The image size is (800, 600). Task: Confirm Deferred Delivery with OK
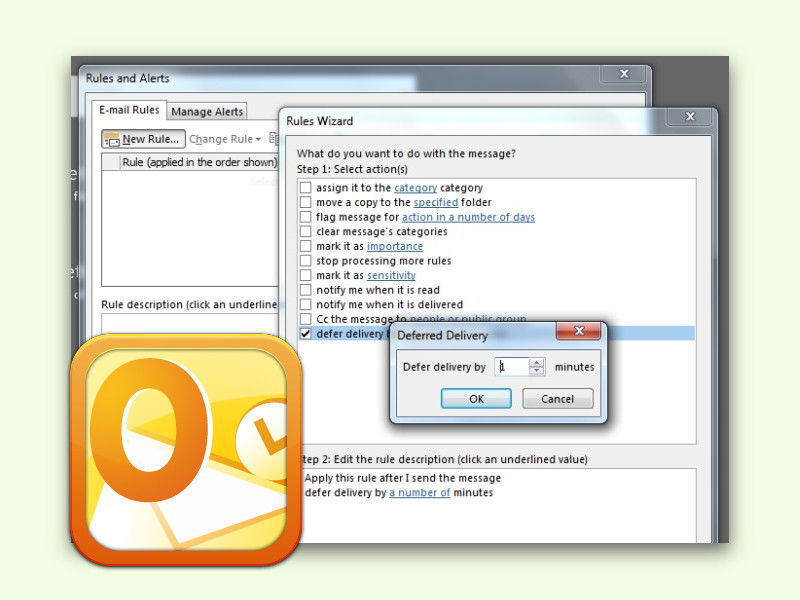(x=476, y=398)
